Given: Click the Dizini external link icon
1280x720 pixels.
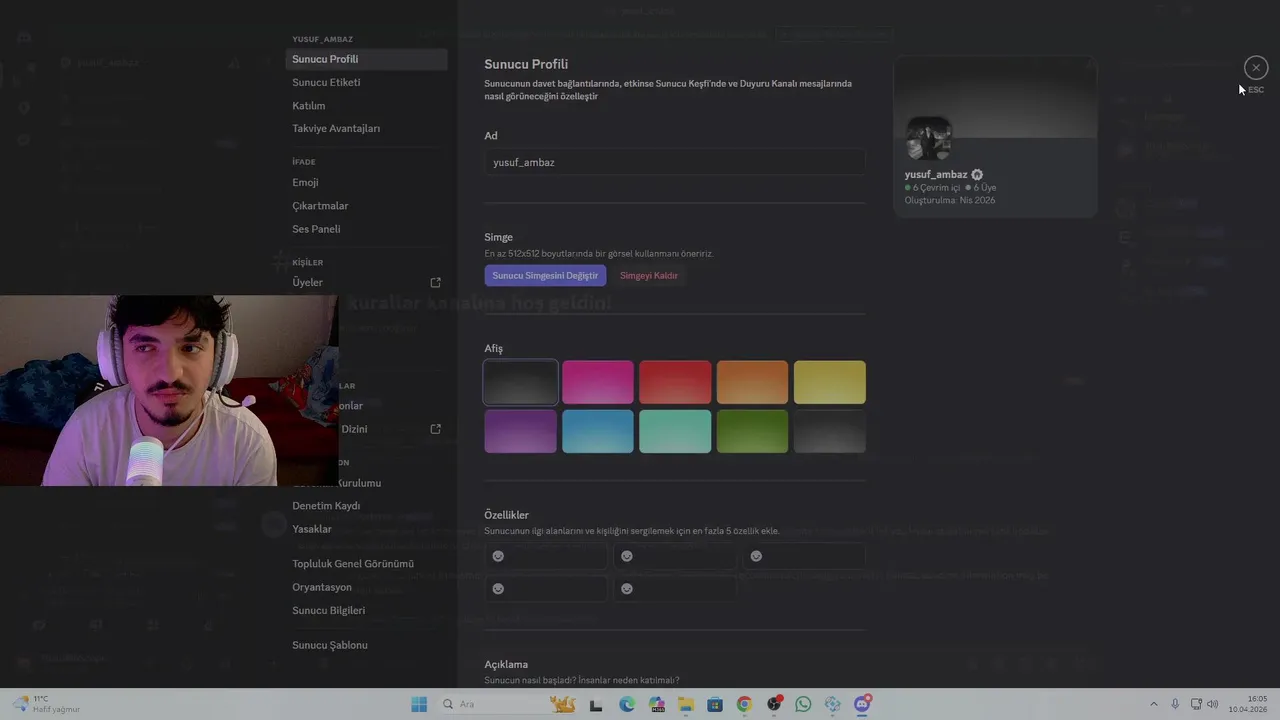Looking at the screenshot, I should (435, 429).
